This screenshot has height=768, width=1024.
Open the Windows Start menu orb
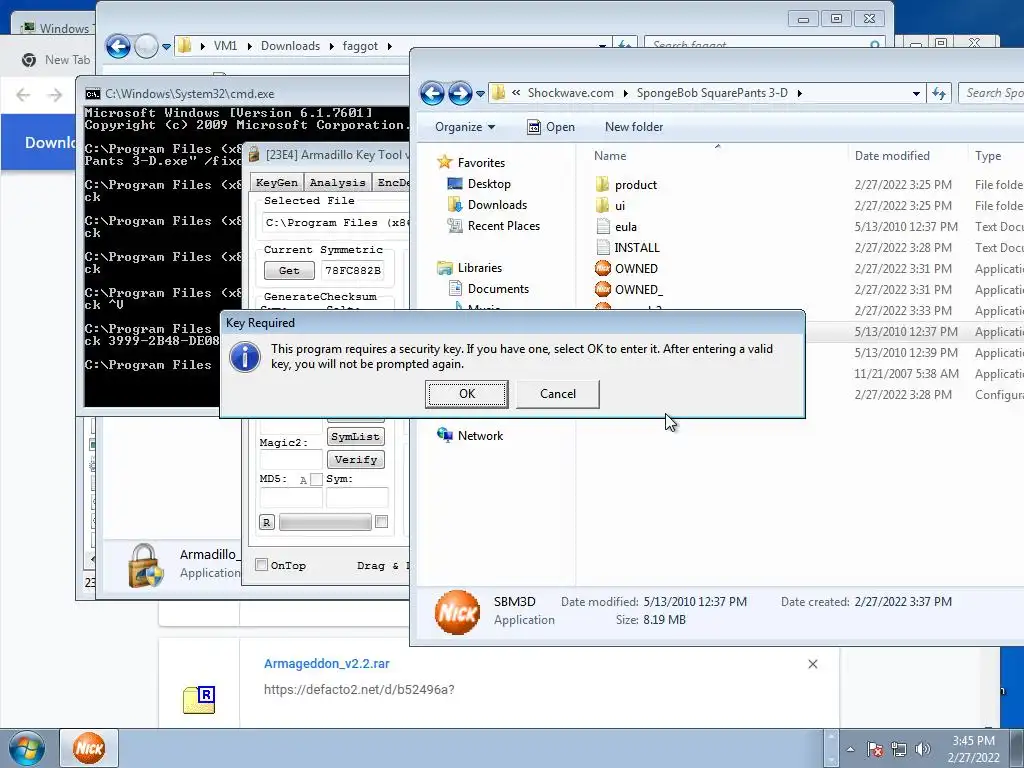pos(27,748)
